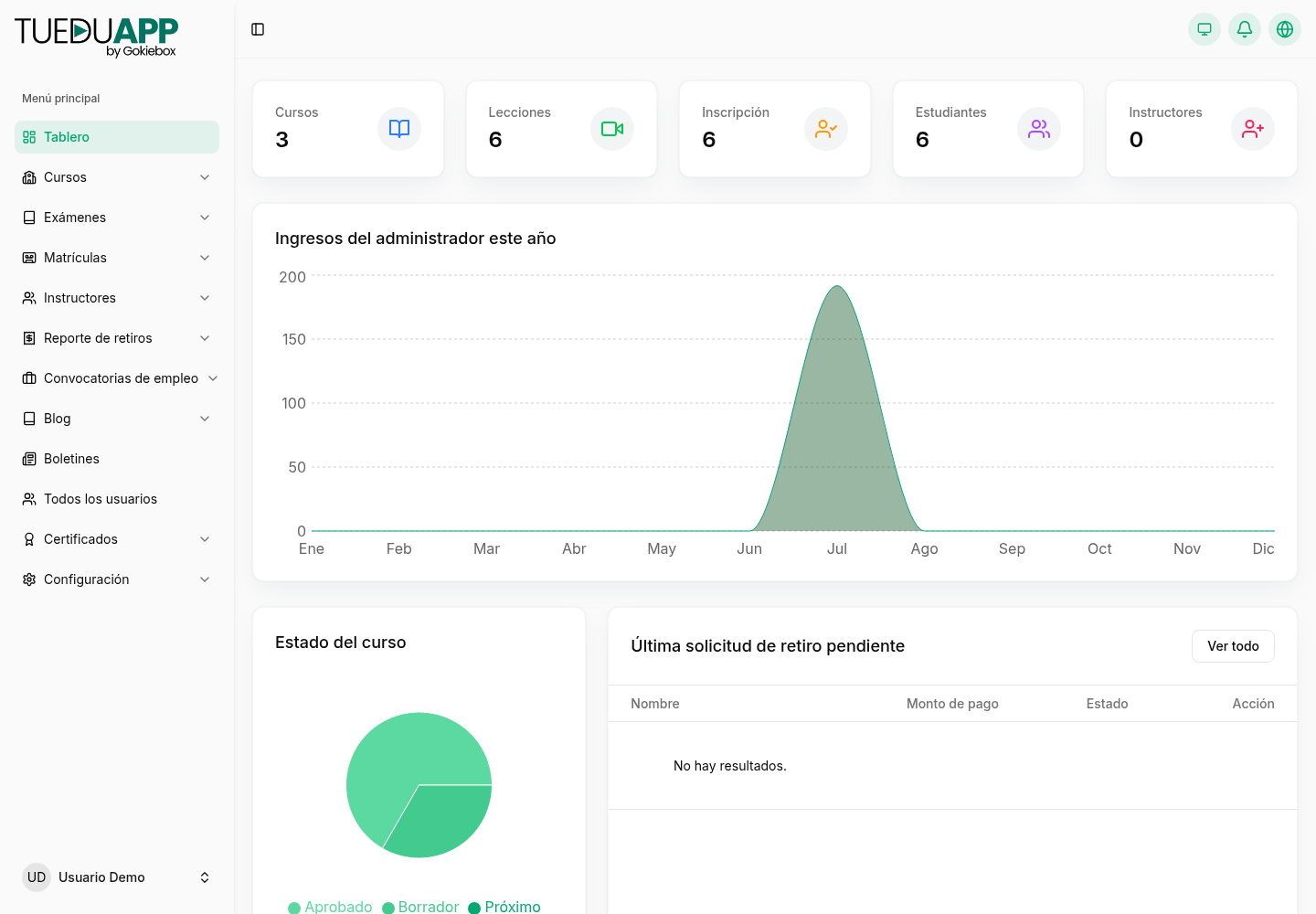Toggle the Borrador legend entry
The image size is (1316, 914).
[x=420, y=907]
